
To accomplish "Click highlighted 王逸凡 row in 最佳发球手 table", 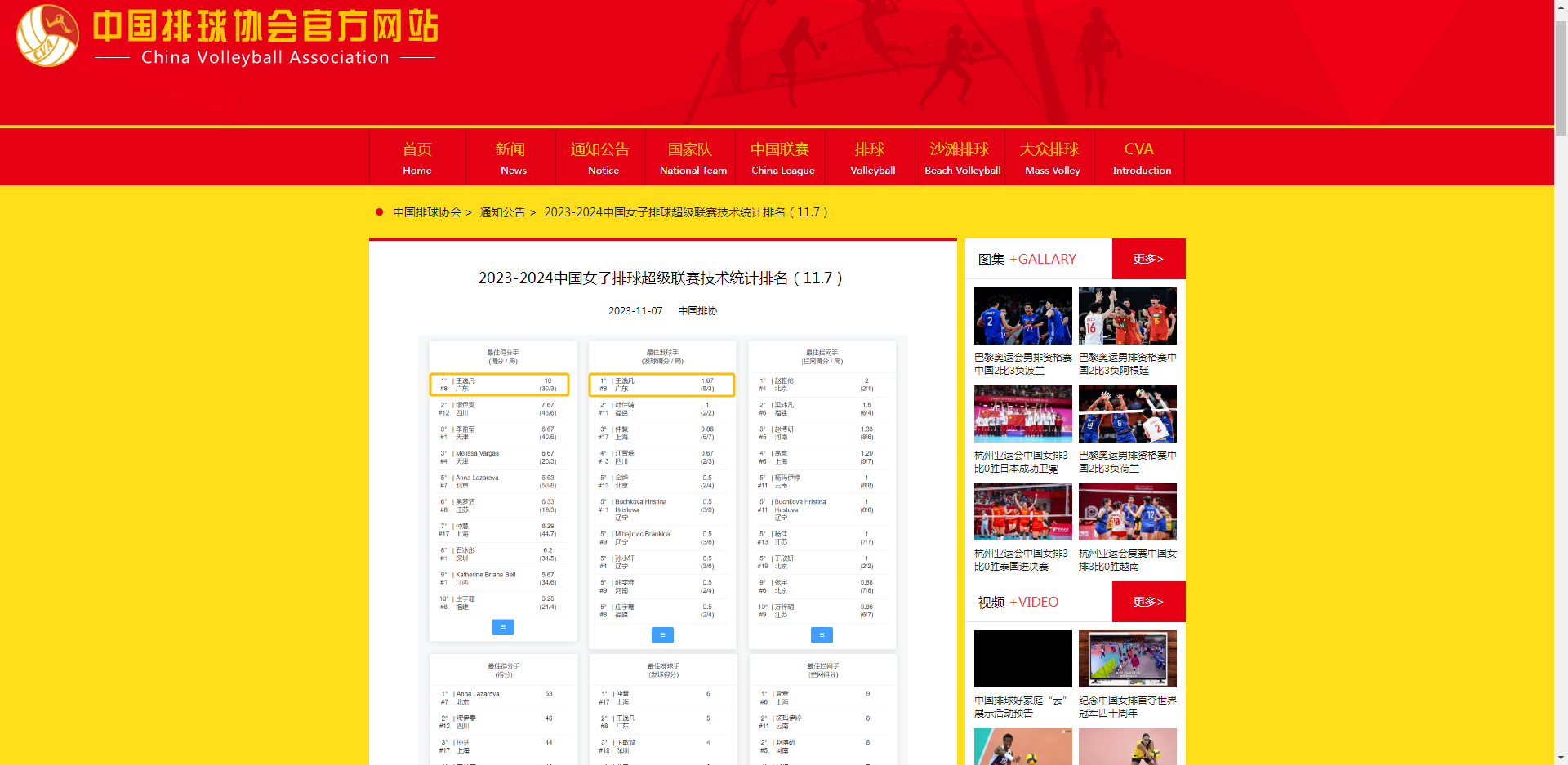I will (662, 385).
